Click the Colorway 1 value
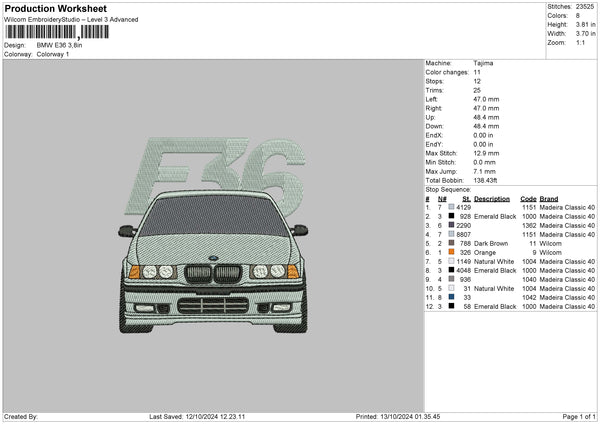The image size is (600, 424). [53, 54]
